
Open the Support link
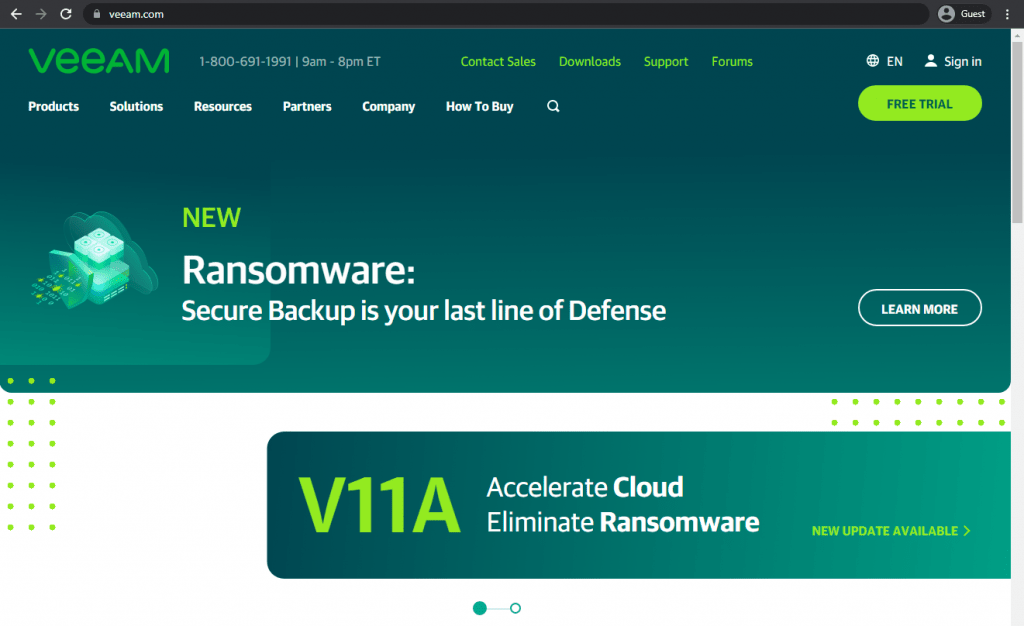point(666,61)
